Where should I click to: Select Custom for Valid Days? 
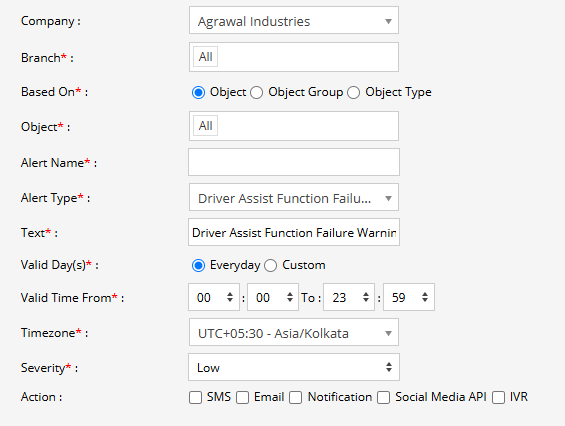(x=270, y=266)
